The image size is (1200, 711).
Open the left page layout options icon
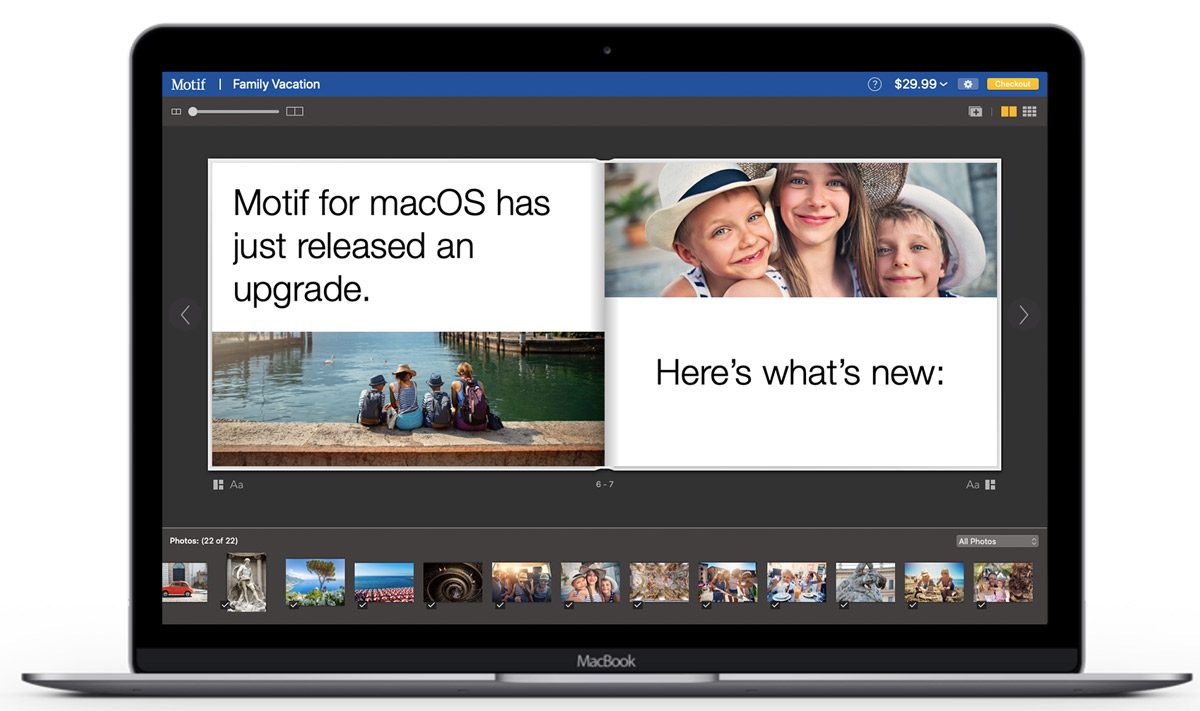coord(217,484)
